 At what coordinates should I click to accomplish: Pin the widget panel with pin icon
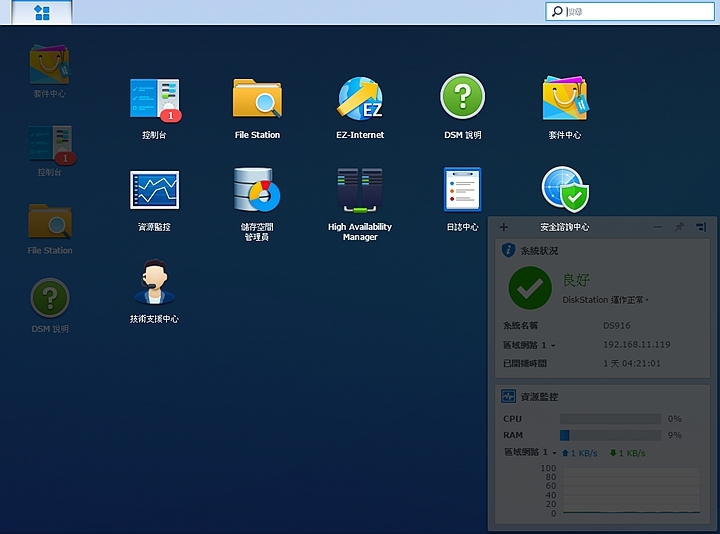(680, 227)
